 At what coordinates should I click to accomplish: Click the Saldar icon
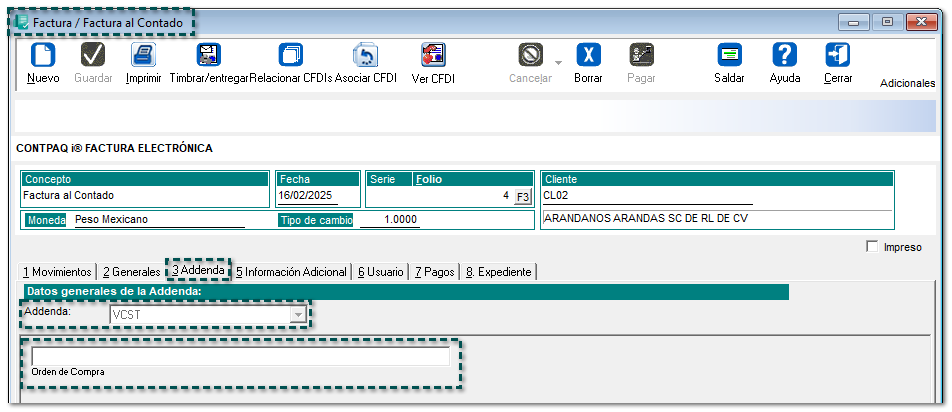729,55
